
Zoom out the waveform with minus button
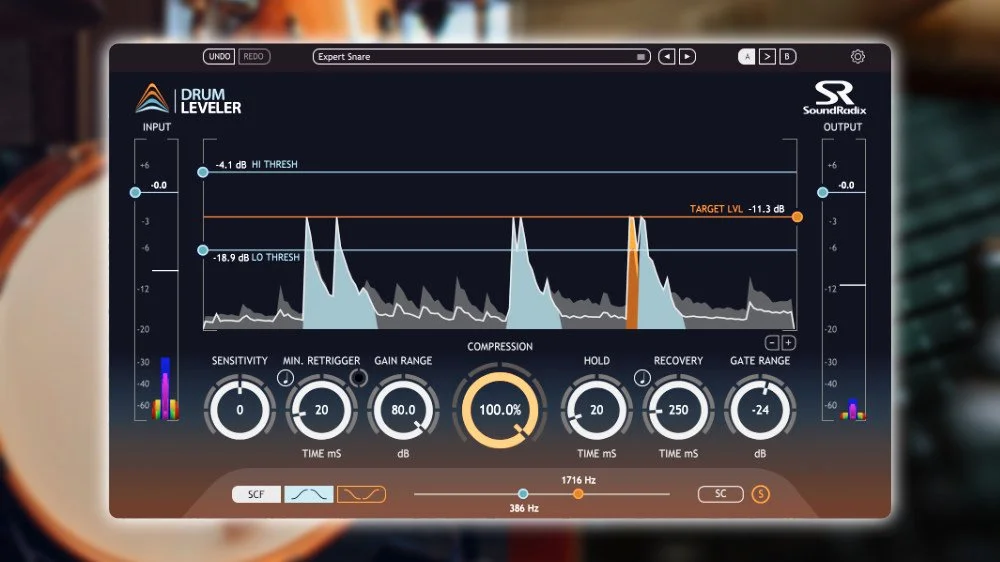pos(772,343)
